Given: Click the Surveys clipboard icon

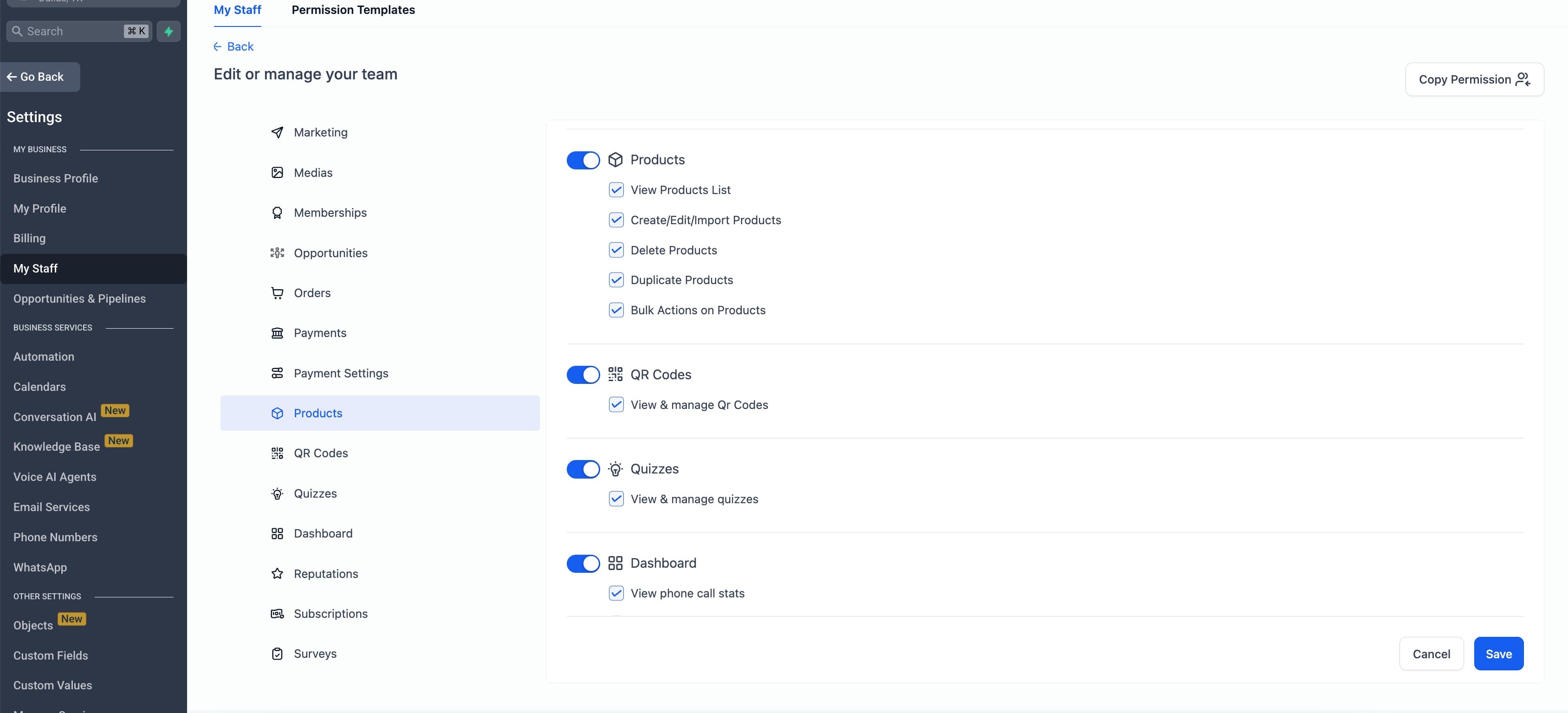Looking at the screenshot, I should [277, 654].
